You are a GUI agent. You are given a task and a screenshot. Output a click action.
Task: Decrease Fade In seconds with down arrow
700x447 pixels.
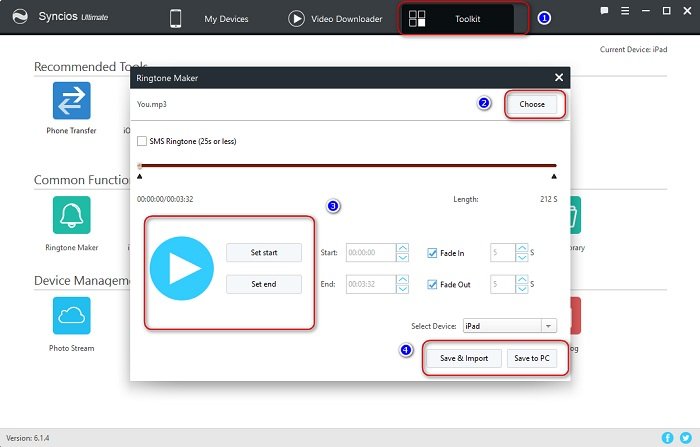point(522,257)
